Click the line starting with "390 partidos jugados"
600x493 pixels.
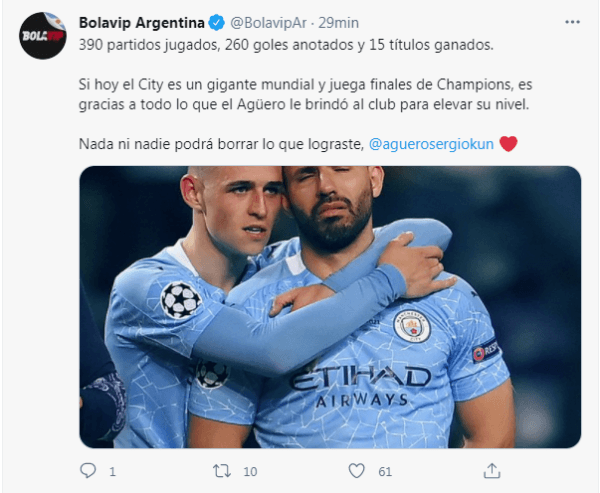click(286, 45)
